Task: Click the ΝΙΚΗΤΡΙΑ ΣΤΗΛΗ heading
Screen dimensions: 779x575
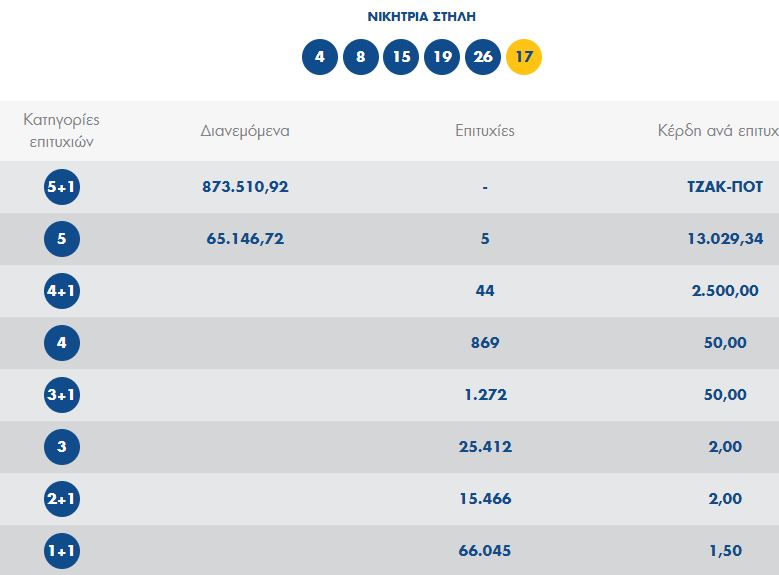Action: [x=421, y=17]
